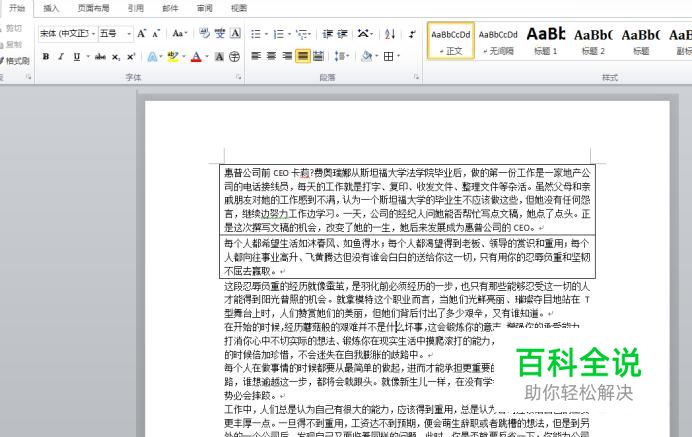The height and width of the screenshot is (437, 692).
Task: Apply yellow text highlight color
Action: pos(173,57)
